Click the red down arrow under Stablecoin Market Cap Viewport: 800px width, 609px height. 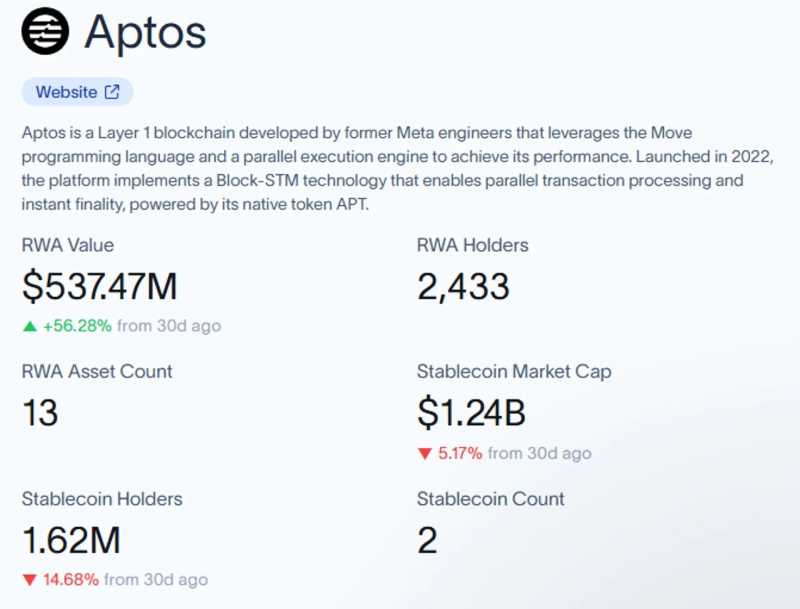pos(425,454)
